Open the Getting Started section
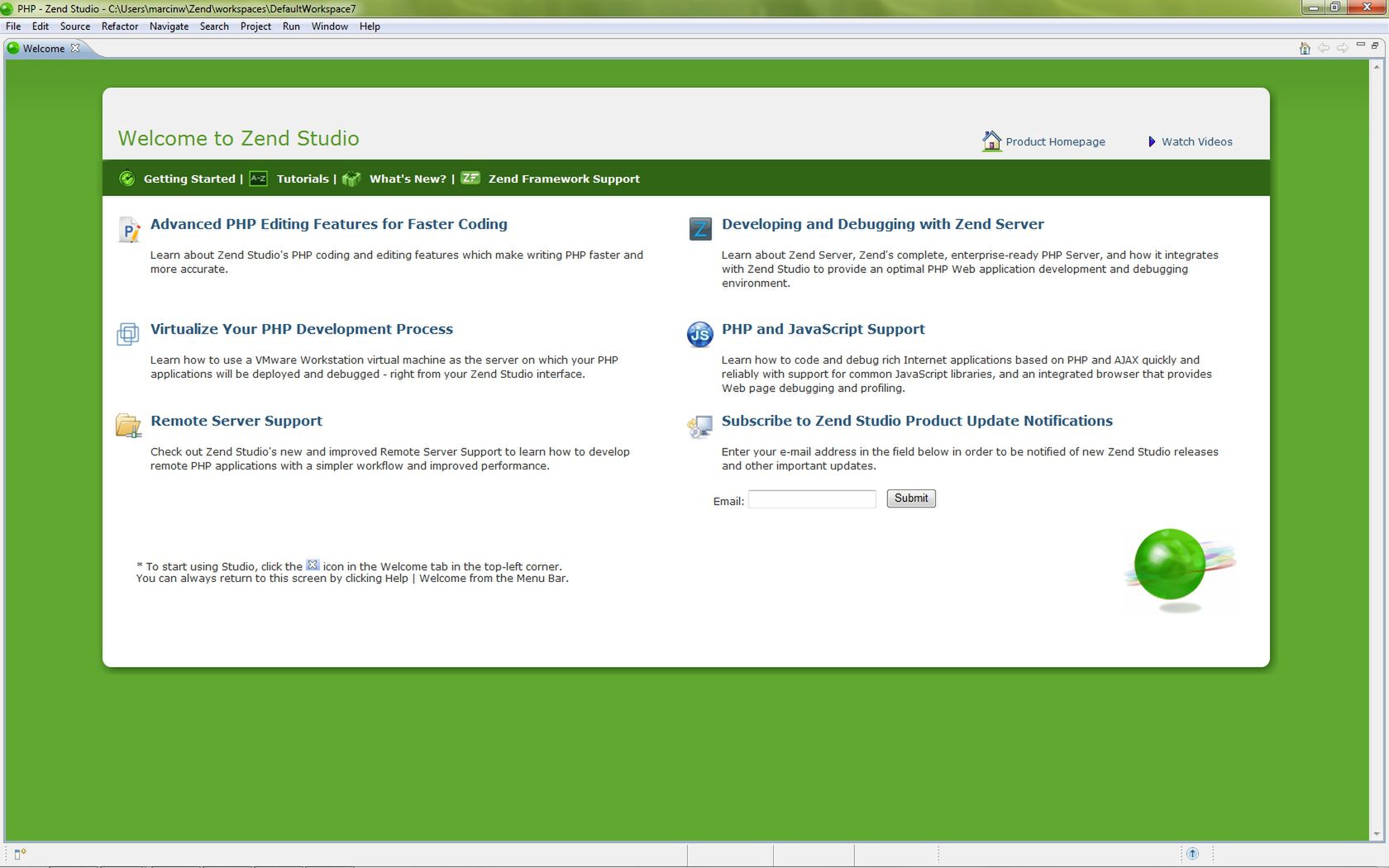The image size is (1389, 868). click(189, 179)
